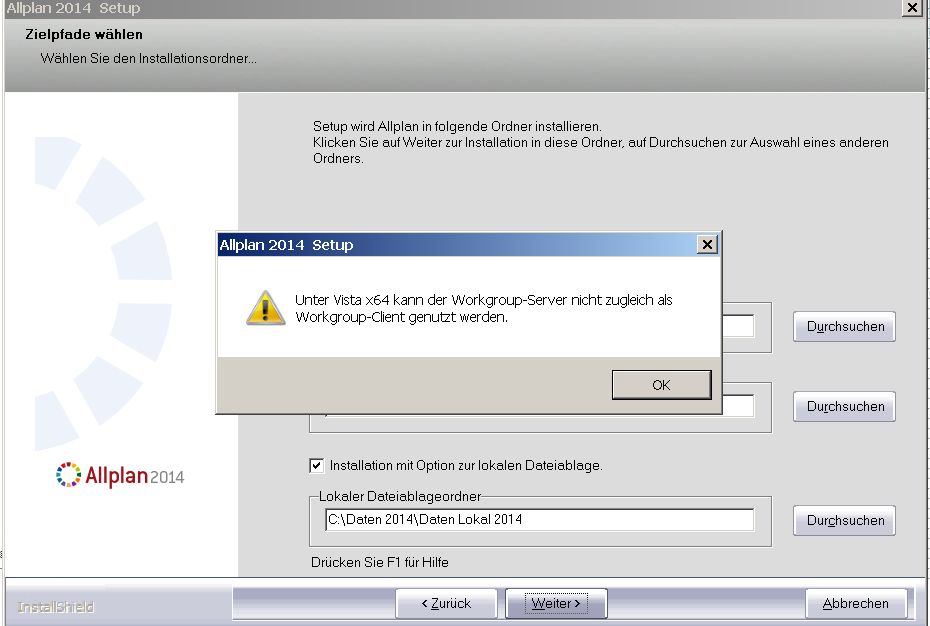
Task: Click the InstallShield label
Action: click(56, 607)
